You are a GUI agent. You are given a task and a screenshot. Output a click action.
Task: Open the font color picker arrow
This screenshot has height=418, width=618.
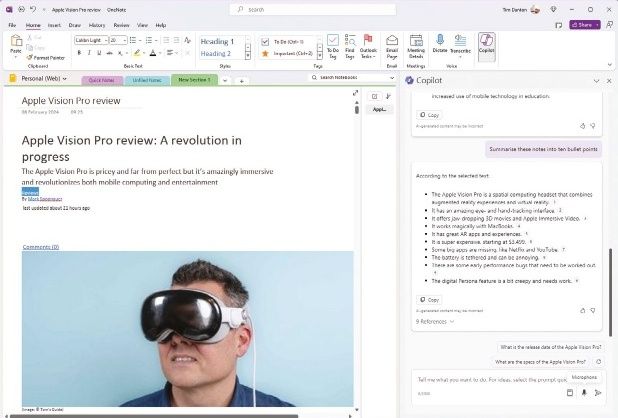[160, 53]
